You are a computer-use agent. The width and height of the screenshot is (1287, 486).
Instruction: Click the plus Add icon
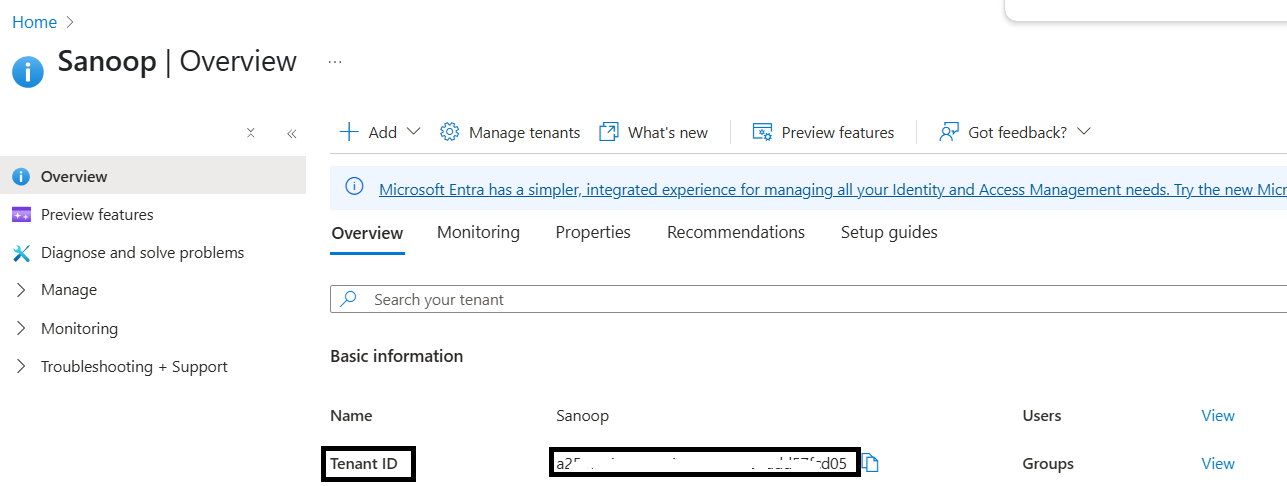[349, 132]
